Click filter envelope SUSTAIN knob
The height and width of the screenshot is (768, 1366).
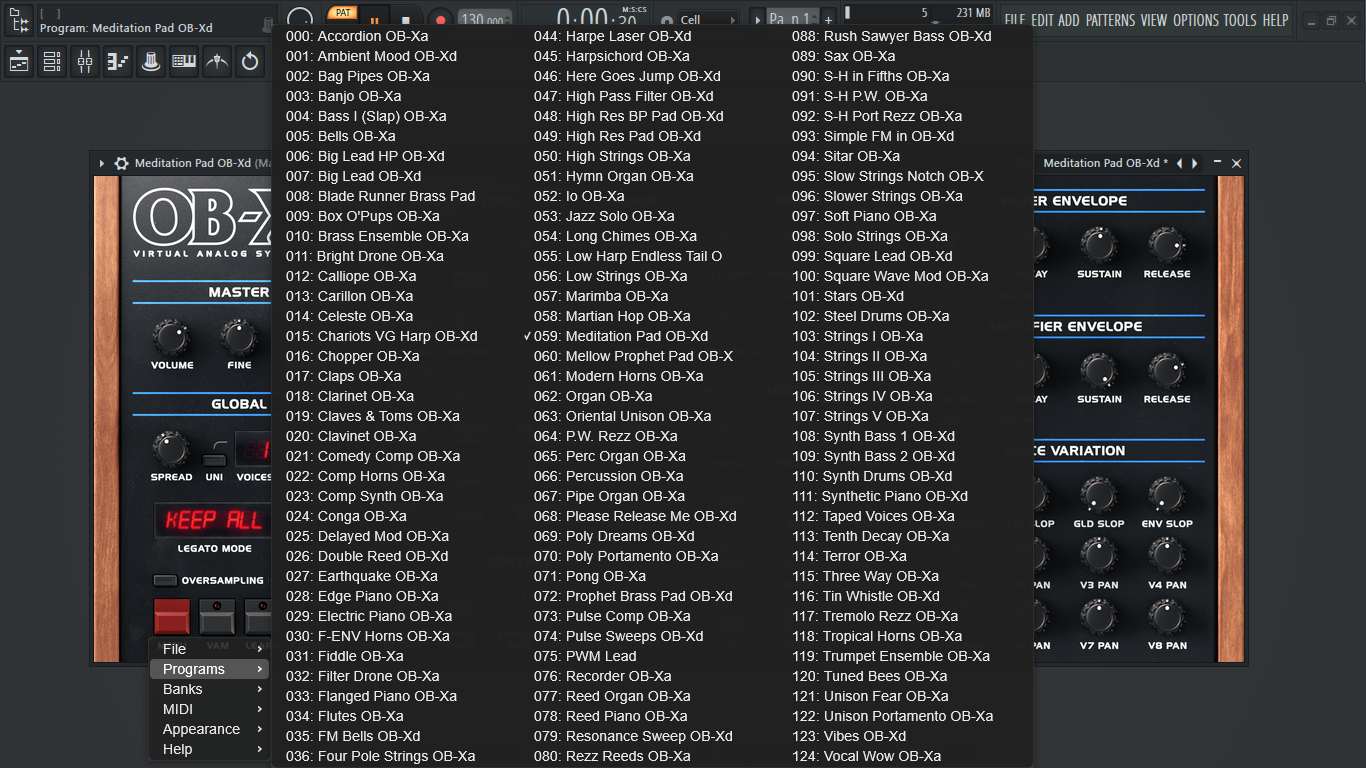point(1099,245)
